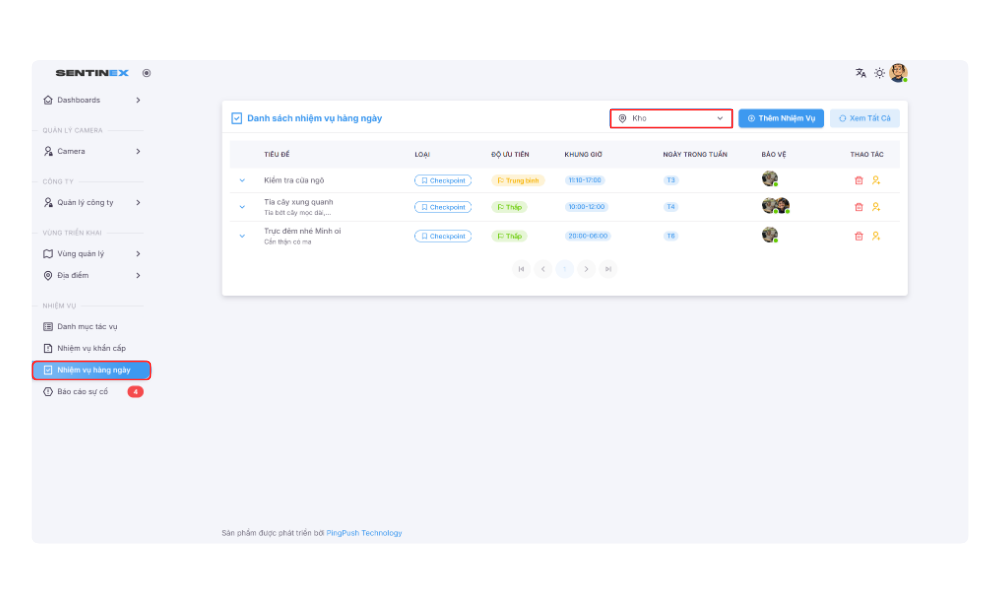This screenshot has height=600, width=1000.
Task: Go to the next page of tasks
Action: click(587, 268)
